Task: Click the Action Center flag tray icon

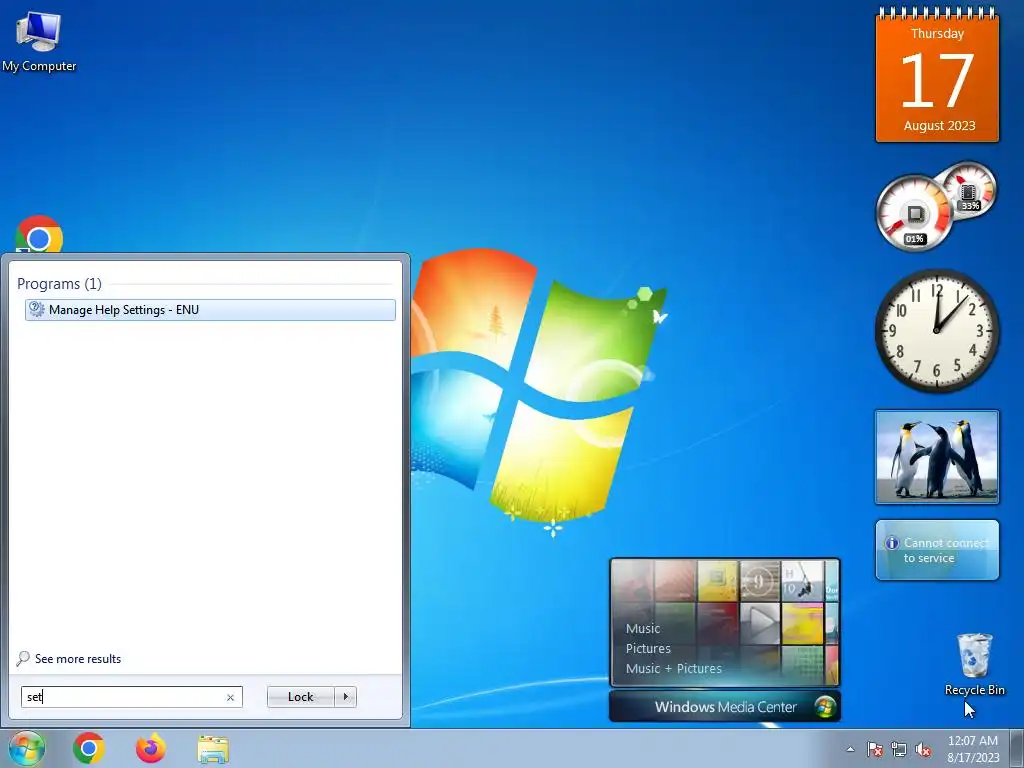Action: [874, 749]
